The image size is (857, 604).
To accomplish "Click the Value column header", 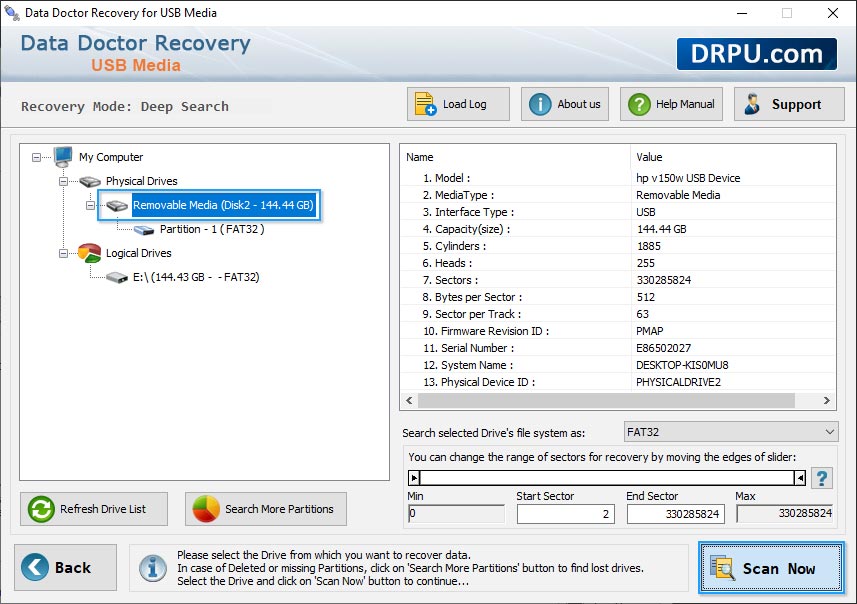I will [x=733, y=157].
